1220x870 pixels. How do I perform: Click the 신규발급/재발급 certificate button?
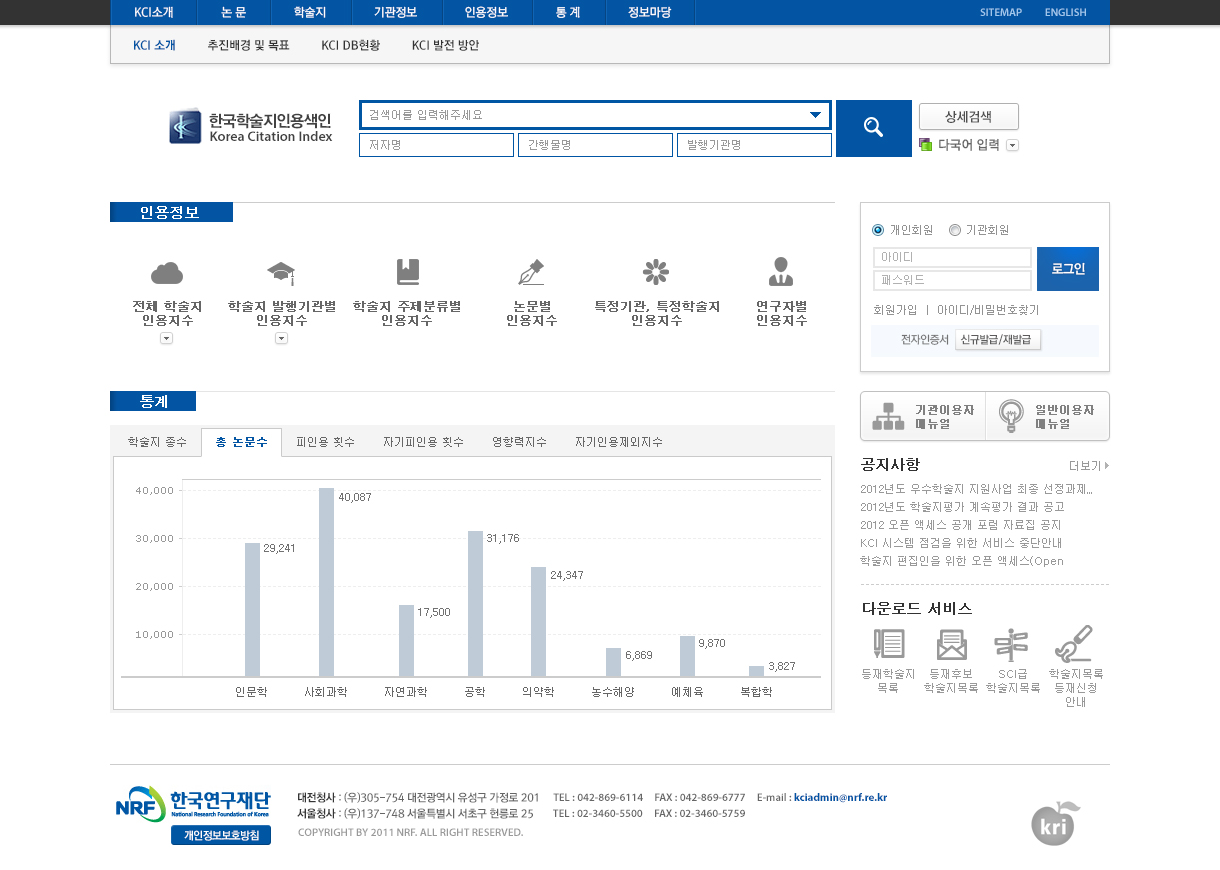[998, 340]
